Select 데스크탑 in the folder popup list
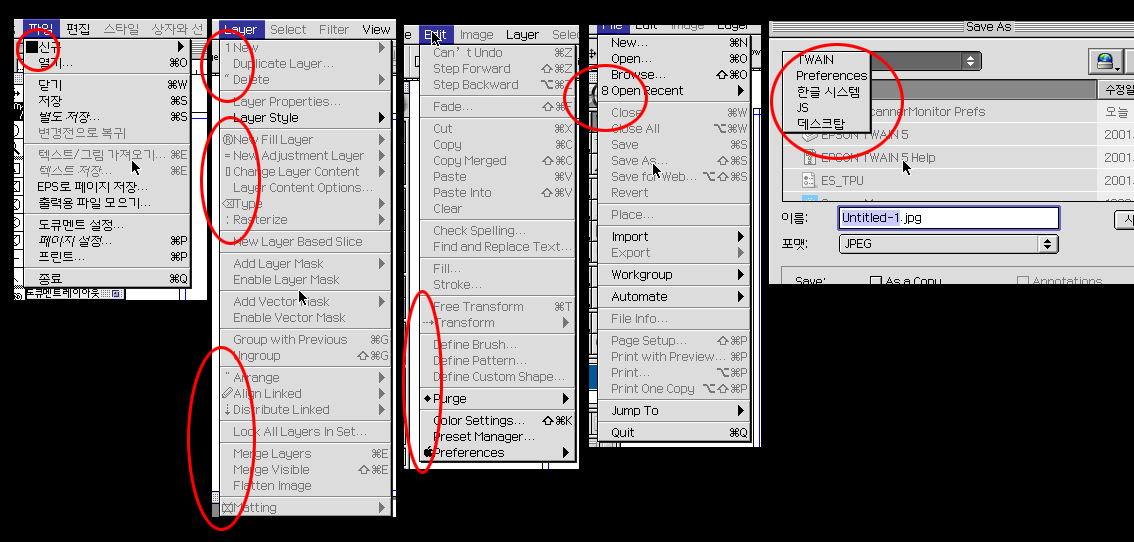 click(x=820, y=124)
